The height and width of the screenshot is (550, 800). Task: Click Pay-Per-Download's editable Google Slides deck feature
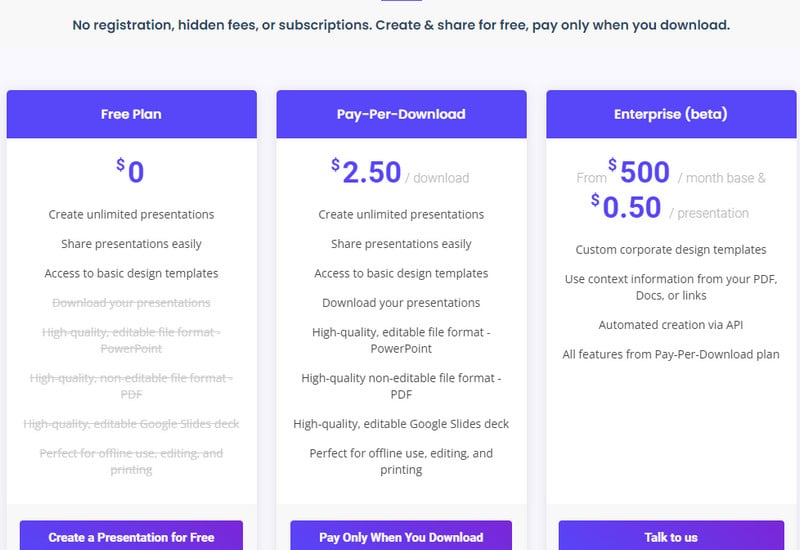401,424
